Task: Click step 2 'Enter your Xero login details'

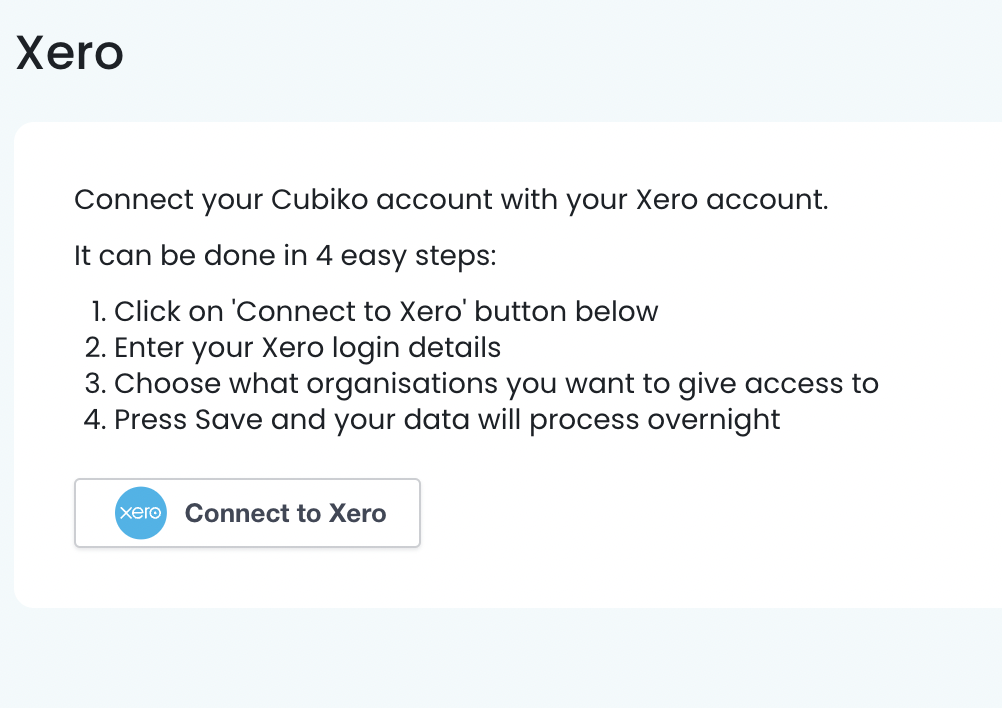Action: 308,347
